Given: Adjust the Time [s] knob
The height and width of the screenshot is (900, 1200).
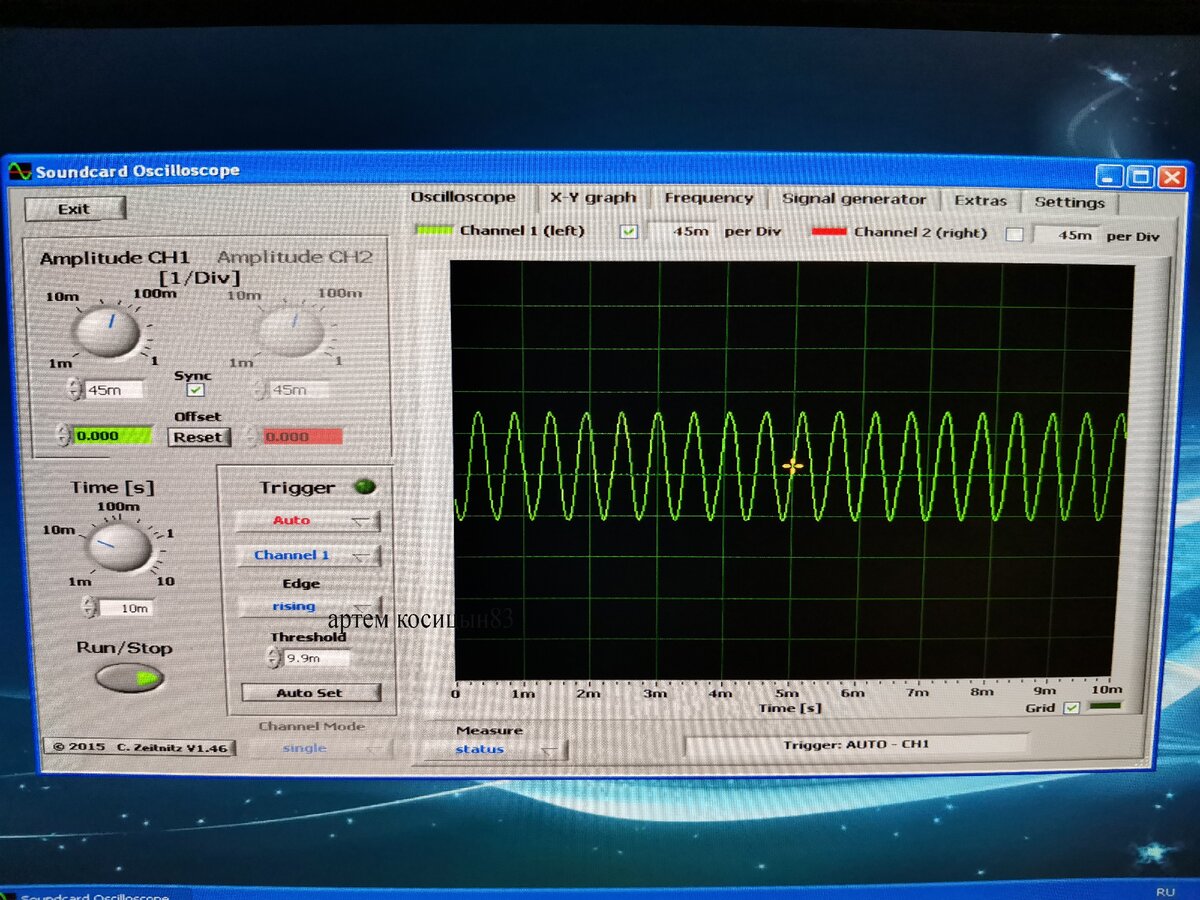Looking at the screenshot, I should (x=119, y=547).
